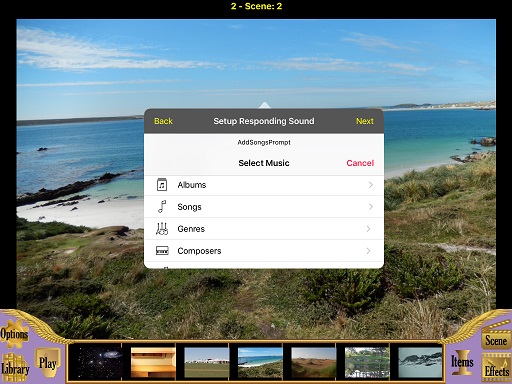Click the 'Setup Responding Sound' title
Screen dimensions: 512x384
point(264,121)
